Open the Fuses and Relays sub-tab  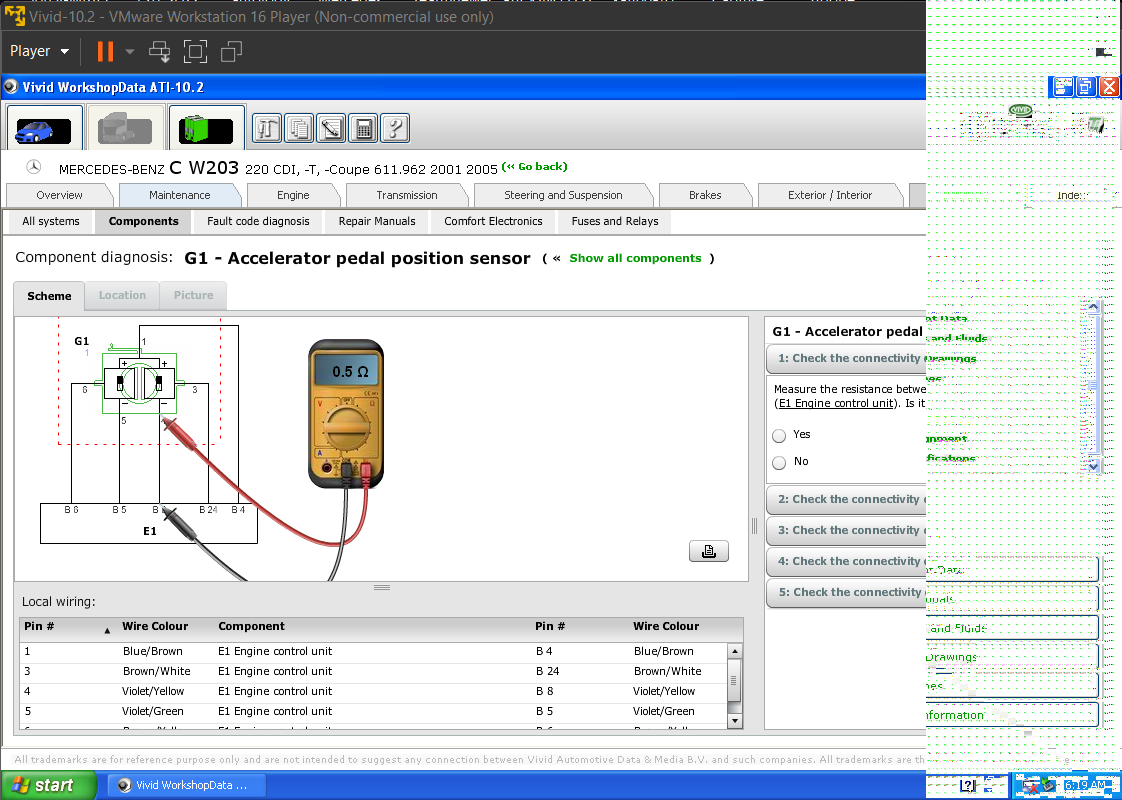pos(615,222)
